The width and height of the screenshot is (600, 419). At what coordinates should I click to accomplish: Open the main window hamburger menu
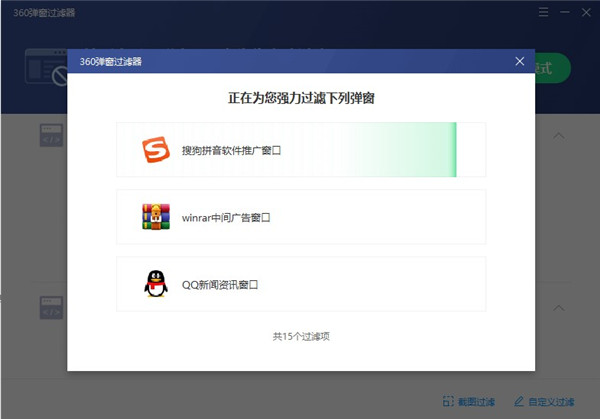[543, 12]
